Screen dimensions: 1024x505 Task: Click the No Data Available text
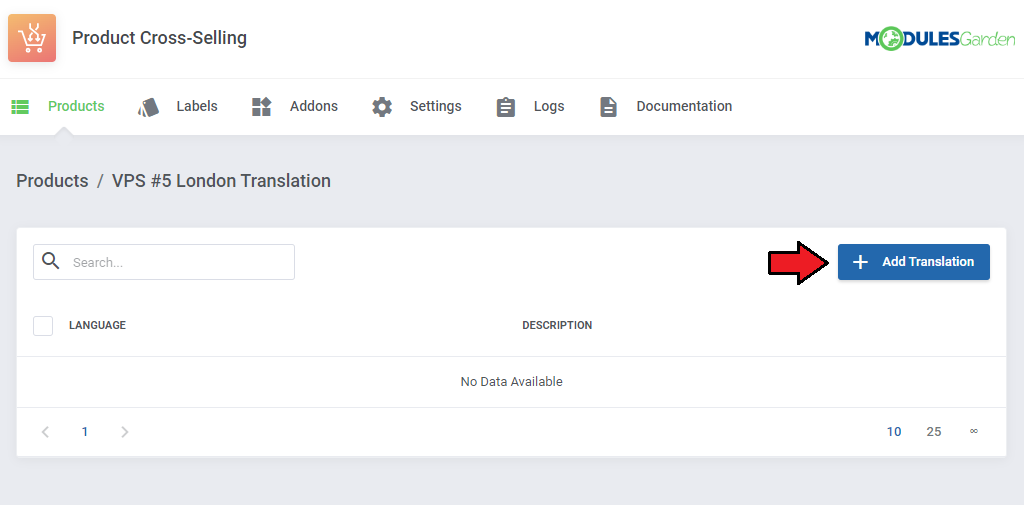pyautogui.click(x=511, y=382)
